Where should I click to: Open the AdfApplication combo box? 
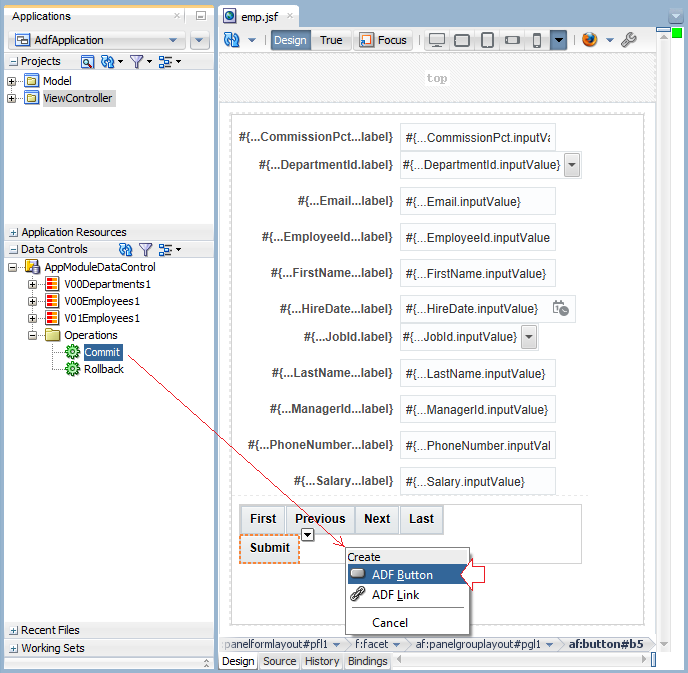[x=97, y=40]
